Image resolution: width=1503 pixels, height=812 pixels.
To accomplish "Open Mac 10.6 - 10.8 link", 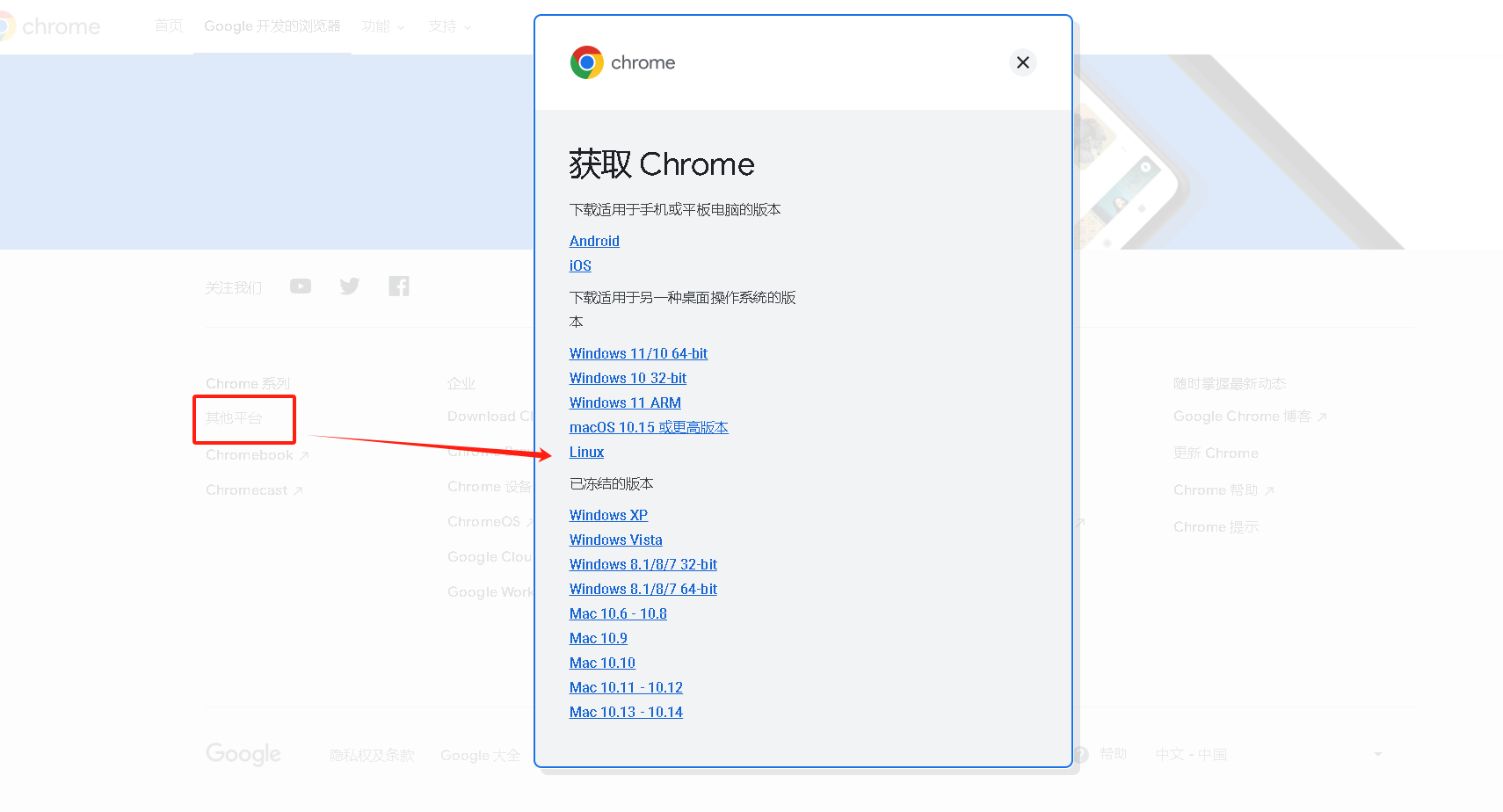I will [618, 613].
